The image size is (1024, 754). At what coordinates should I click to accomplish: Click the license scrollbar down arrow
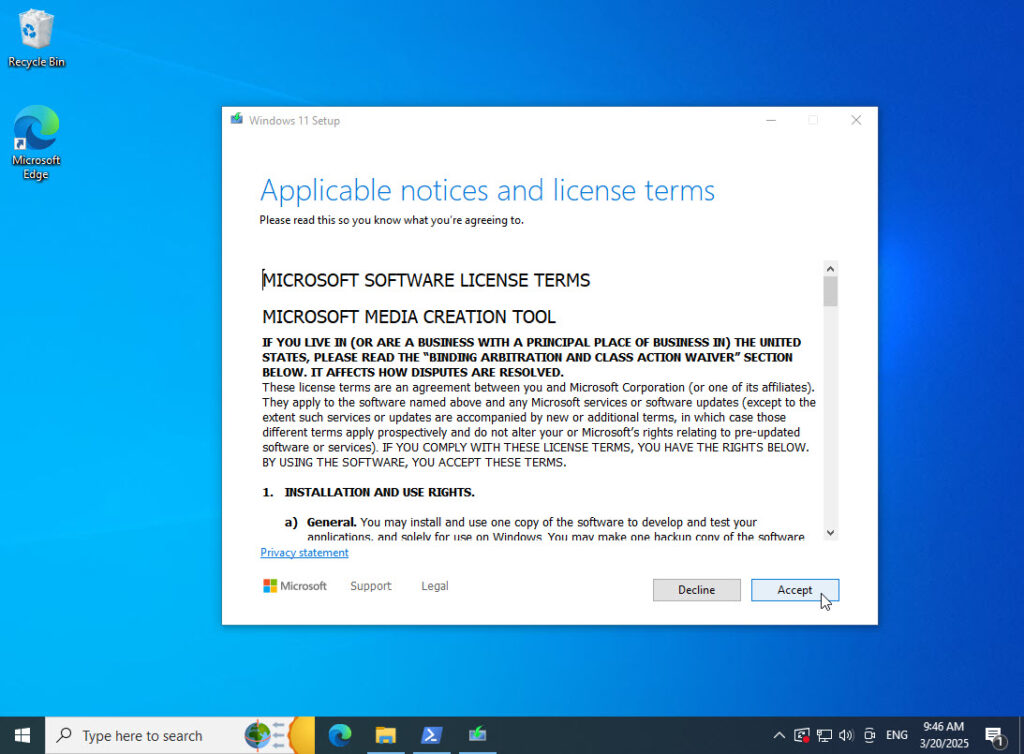pyautogui.click(x=830, y=533)
